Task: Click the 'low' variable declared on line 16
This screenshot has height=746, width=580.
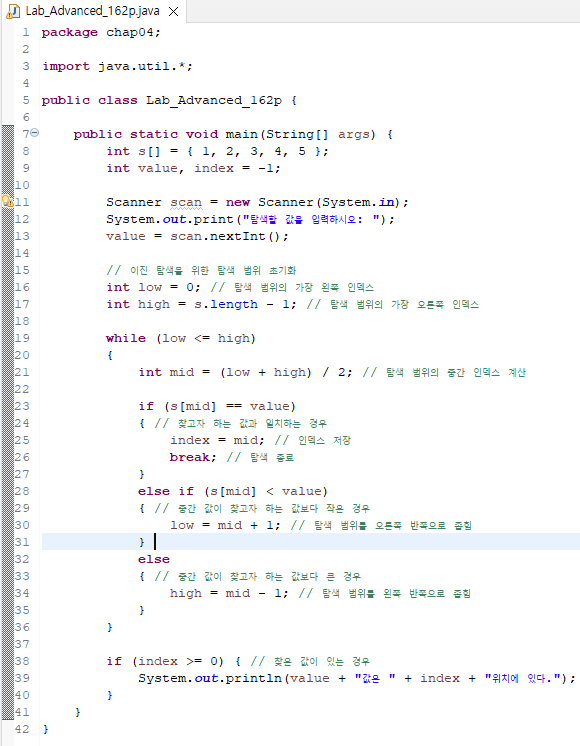Action: pos(150,287)
